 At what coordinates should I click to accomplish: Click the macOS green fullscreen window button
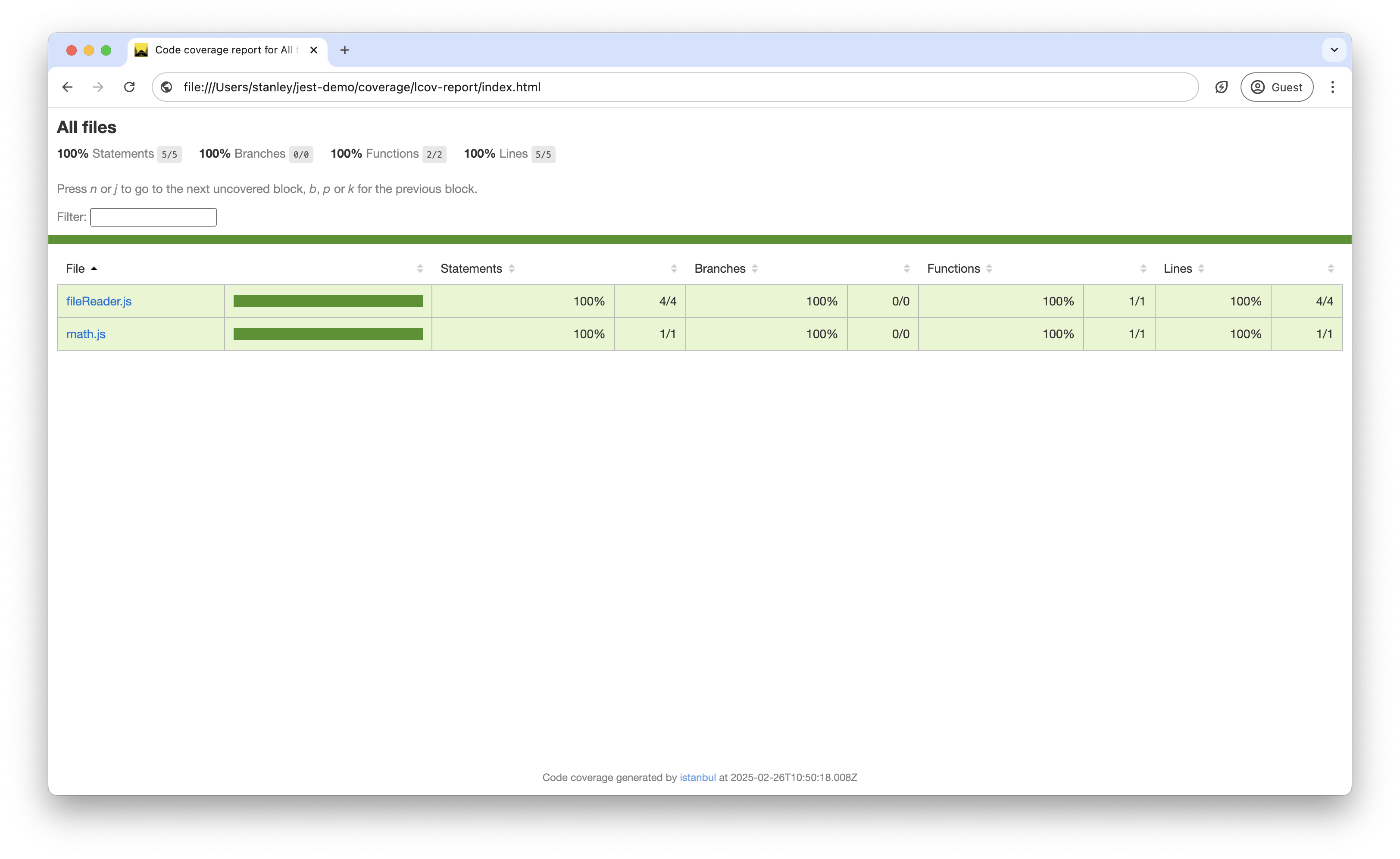pyautogui.click(x=106, y=50)
